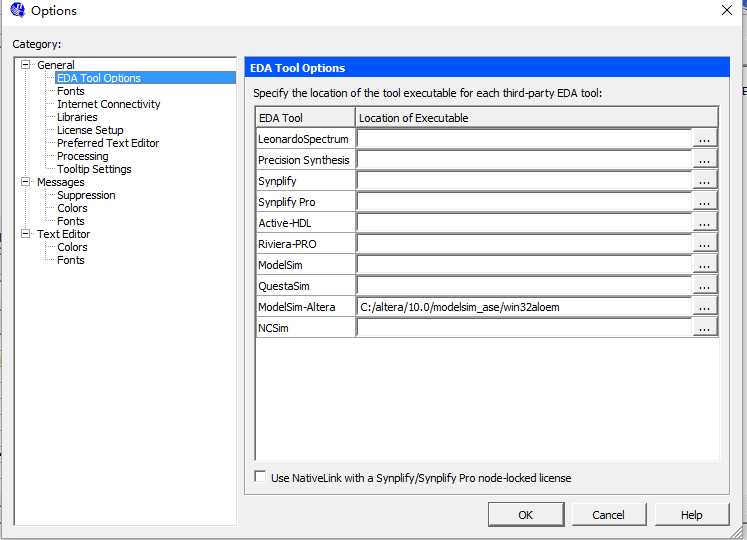Open Fonts under the General category
747x540 pixels.
71,91
